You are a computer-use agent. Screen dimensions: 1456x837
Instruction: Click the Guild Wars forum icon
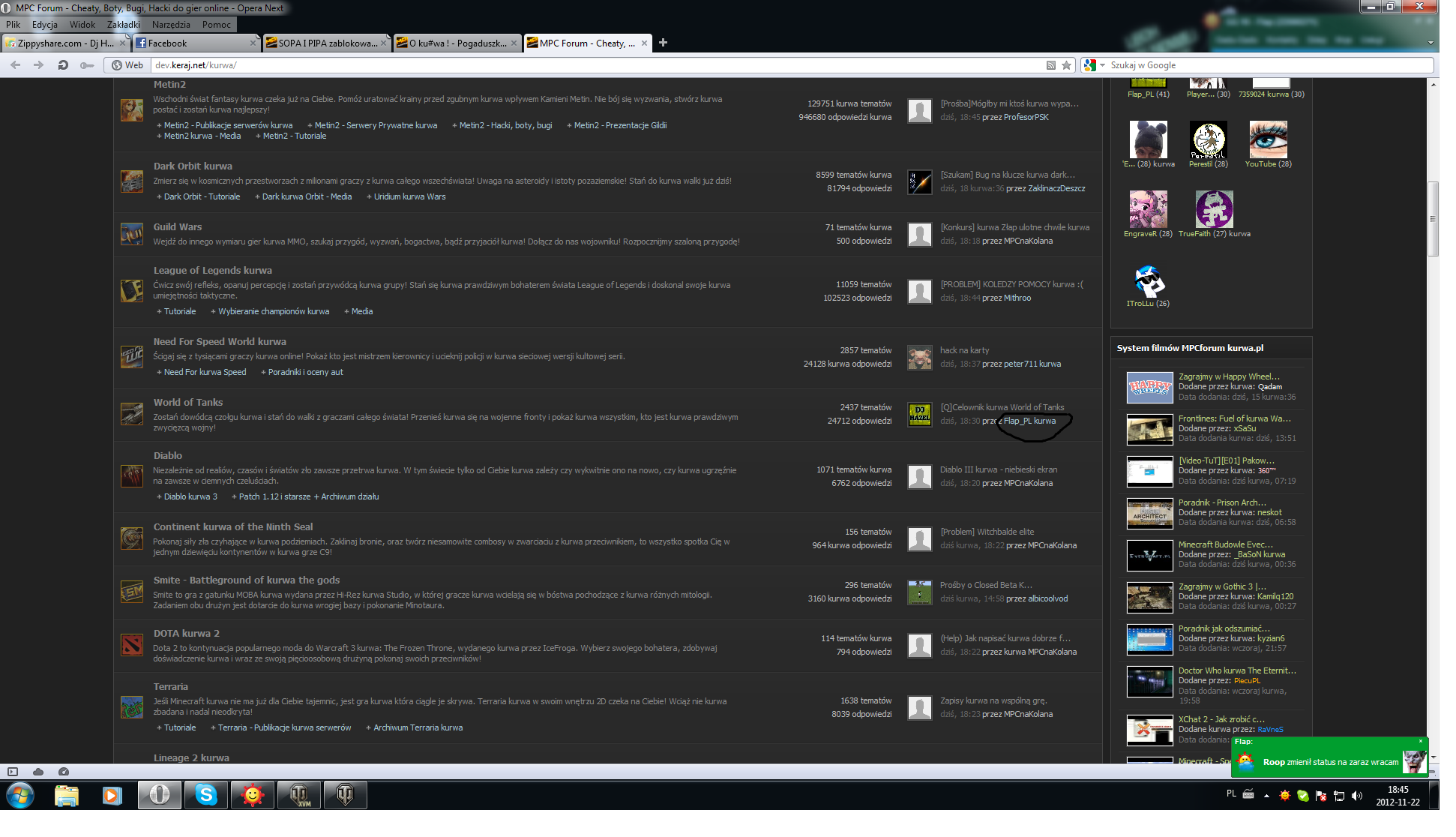132,234
